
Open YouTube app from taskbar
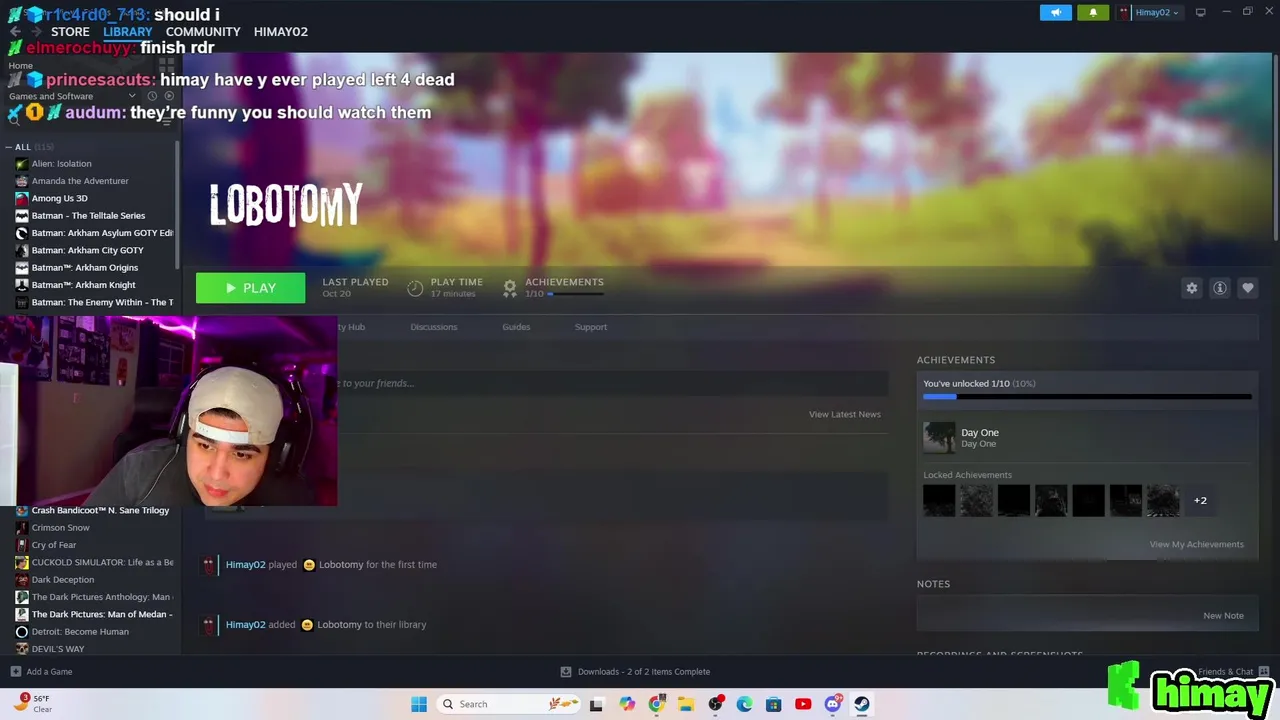[803, 704]
